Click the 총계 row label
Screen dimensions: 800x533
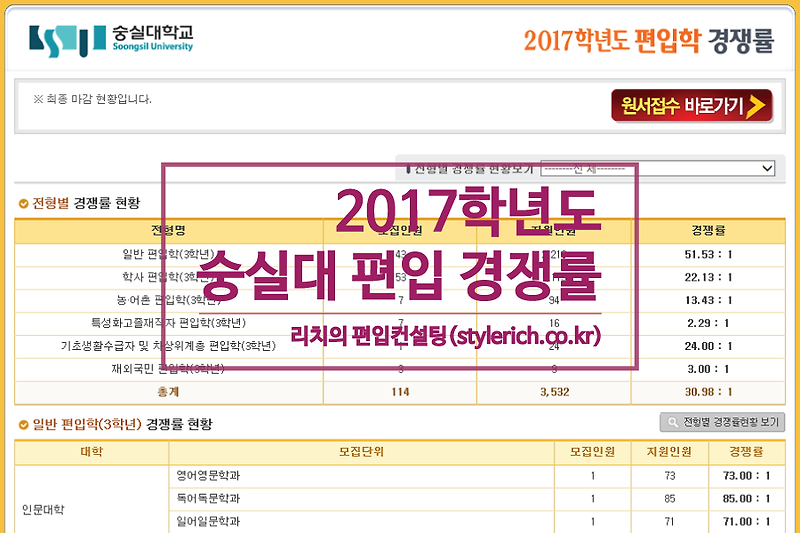click(x=168, y=392)
